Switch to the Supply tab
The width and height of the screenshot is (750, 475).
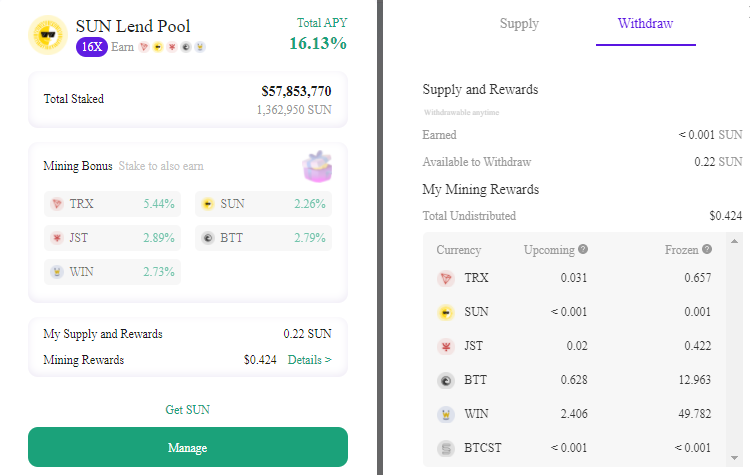[519, 23]
